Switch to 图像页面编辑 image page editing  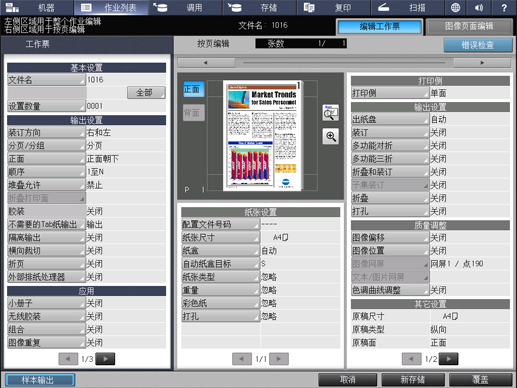469,27
